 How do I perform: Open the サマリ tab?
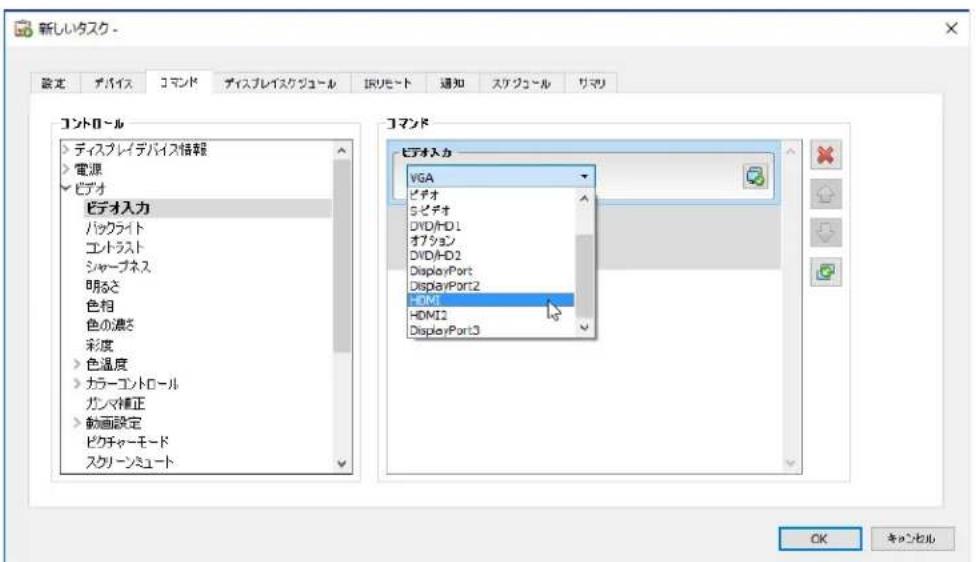coord(591,83)
